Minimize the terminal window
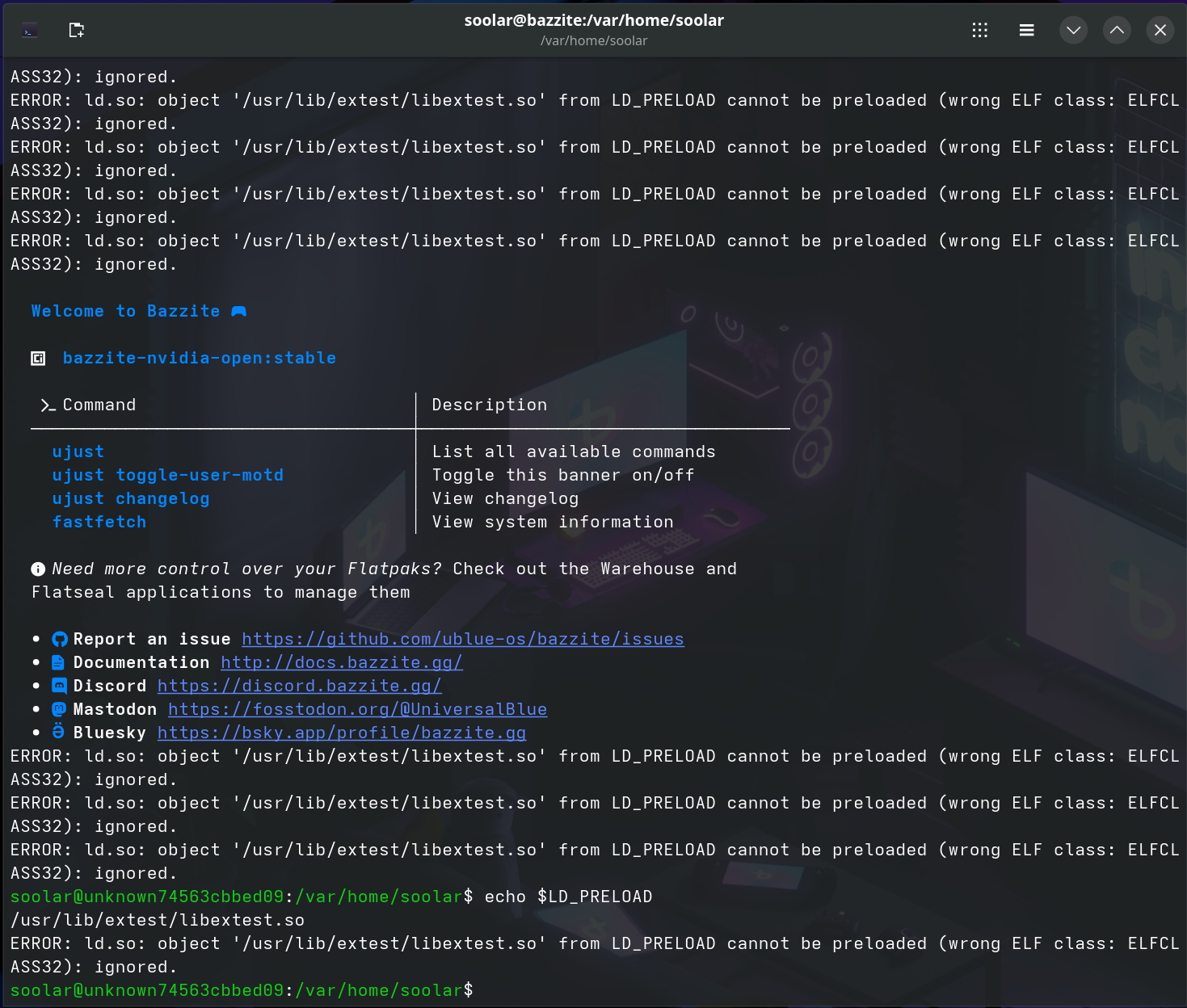Screen dimensions: 1187x1008 (x=1073, y=31)
